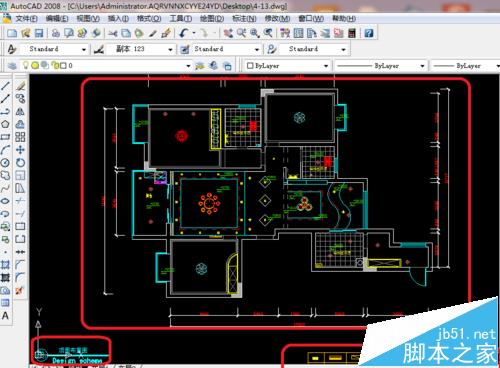Screen dimensions: 500x368
Task: Expand the layer list dropdown
Action: pyautogui.click(x=188, y=66)
